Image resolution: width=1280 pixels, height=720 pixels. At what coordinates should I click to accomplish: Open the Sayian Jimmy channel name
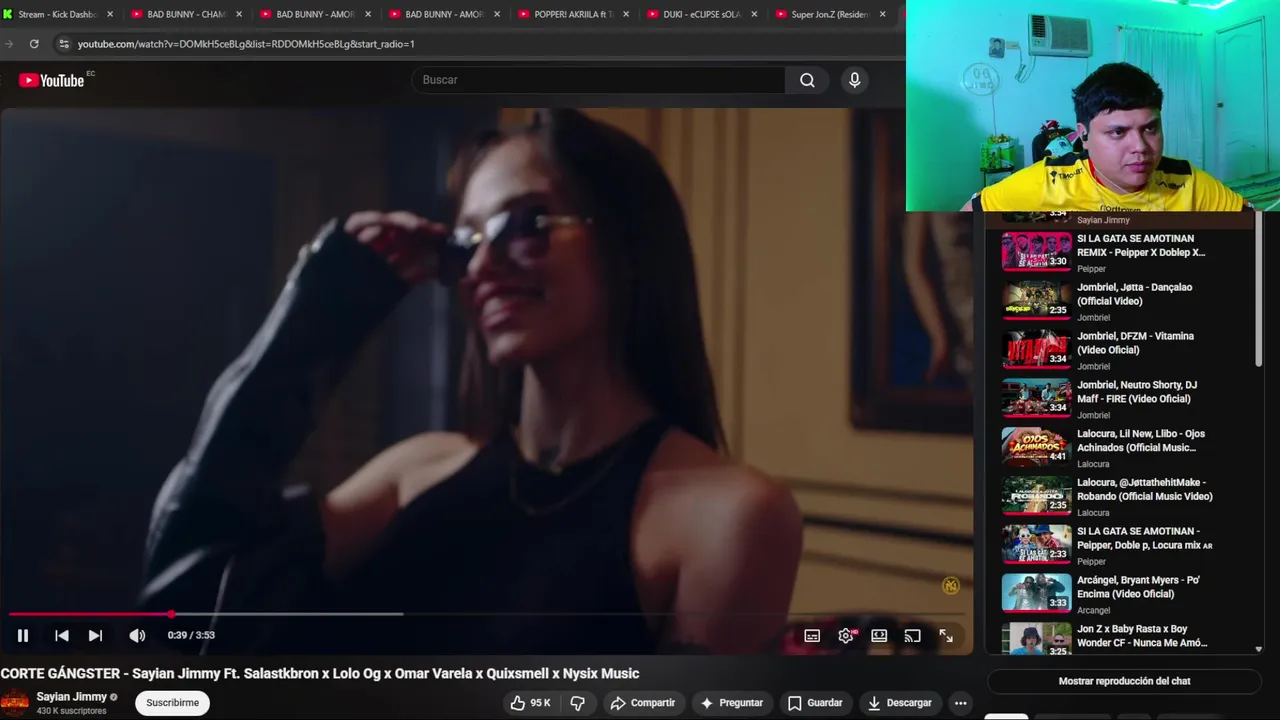(72, 697)
